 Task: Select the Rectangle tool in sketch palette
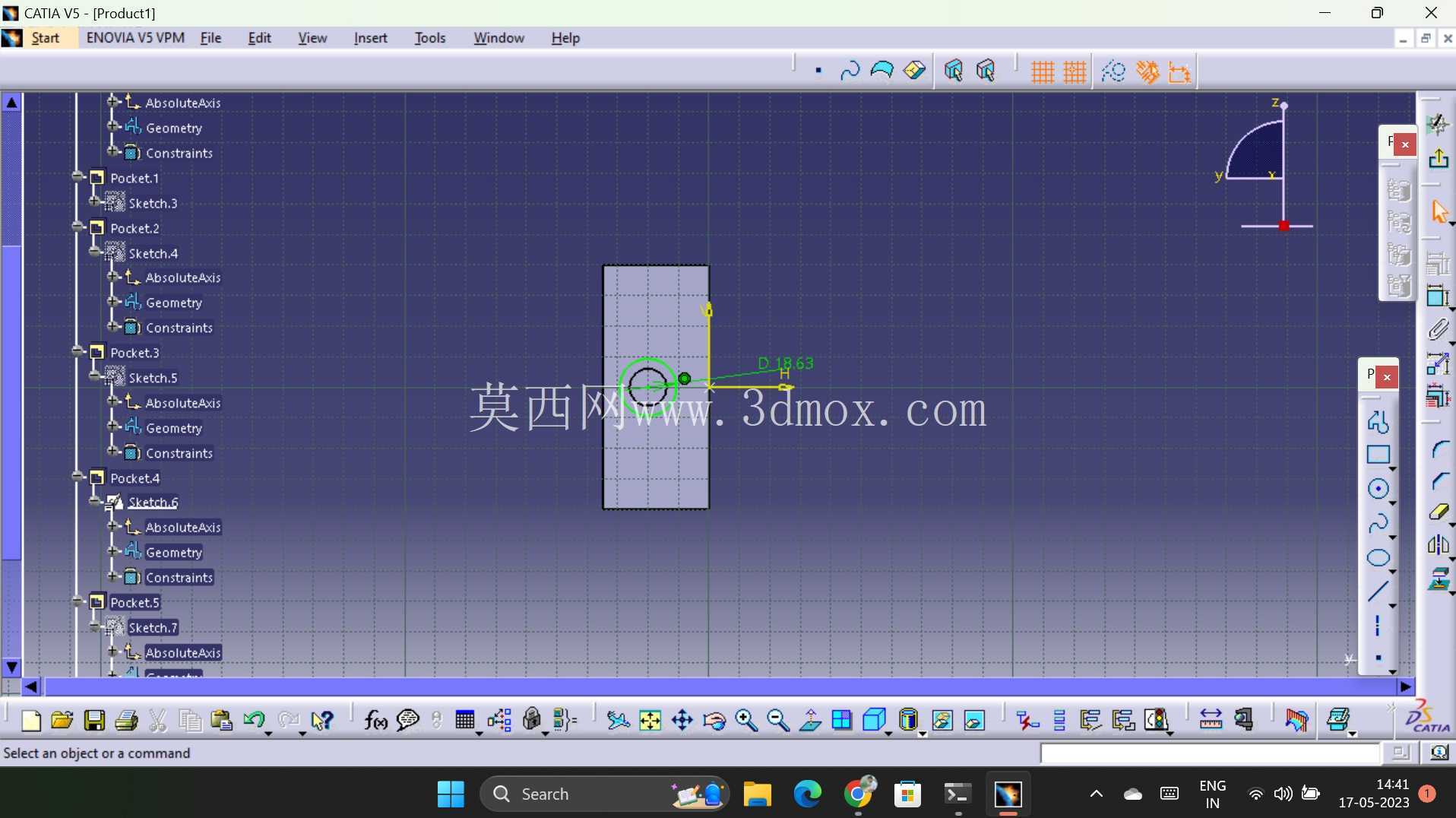pos(1378,455)
